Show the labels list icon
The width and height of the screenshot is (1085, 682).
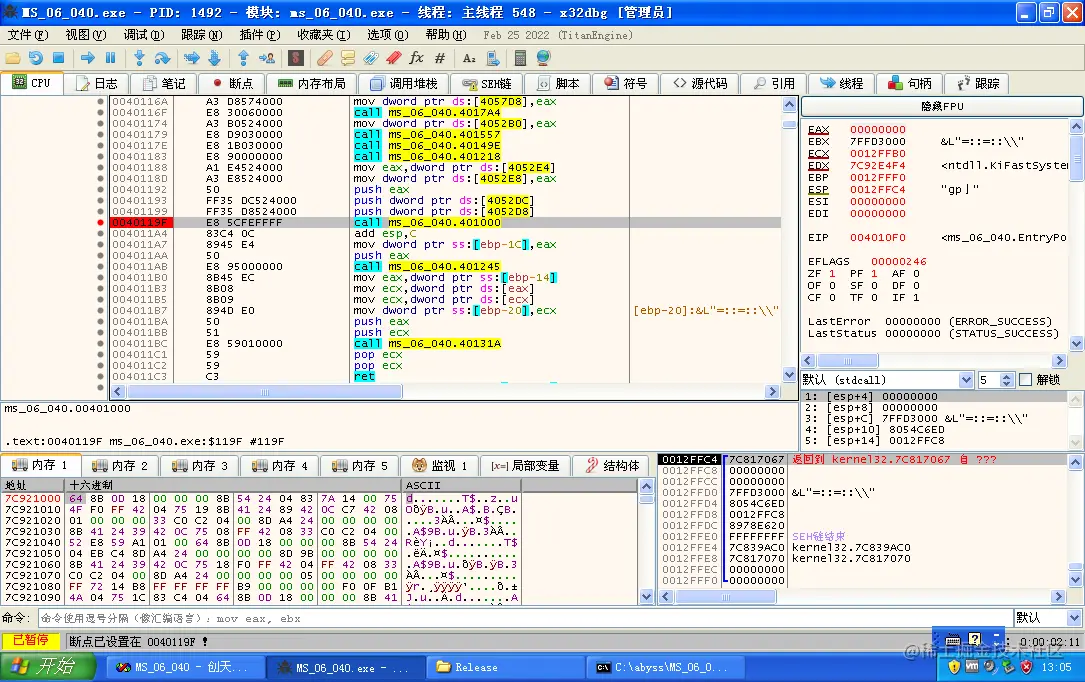click(x=371, y=58)
